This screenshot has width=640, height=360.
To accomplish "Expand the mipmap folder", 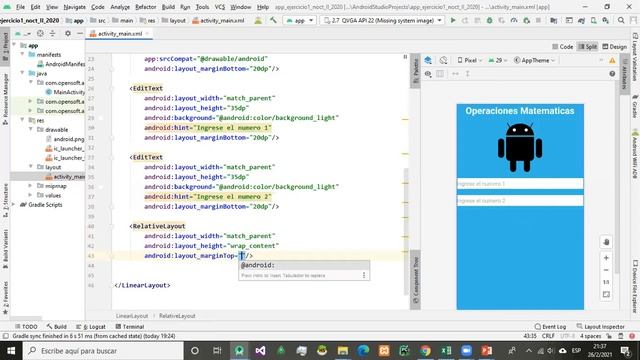I will (30, 186).
